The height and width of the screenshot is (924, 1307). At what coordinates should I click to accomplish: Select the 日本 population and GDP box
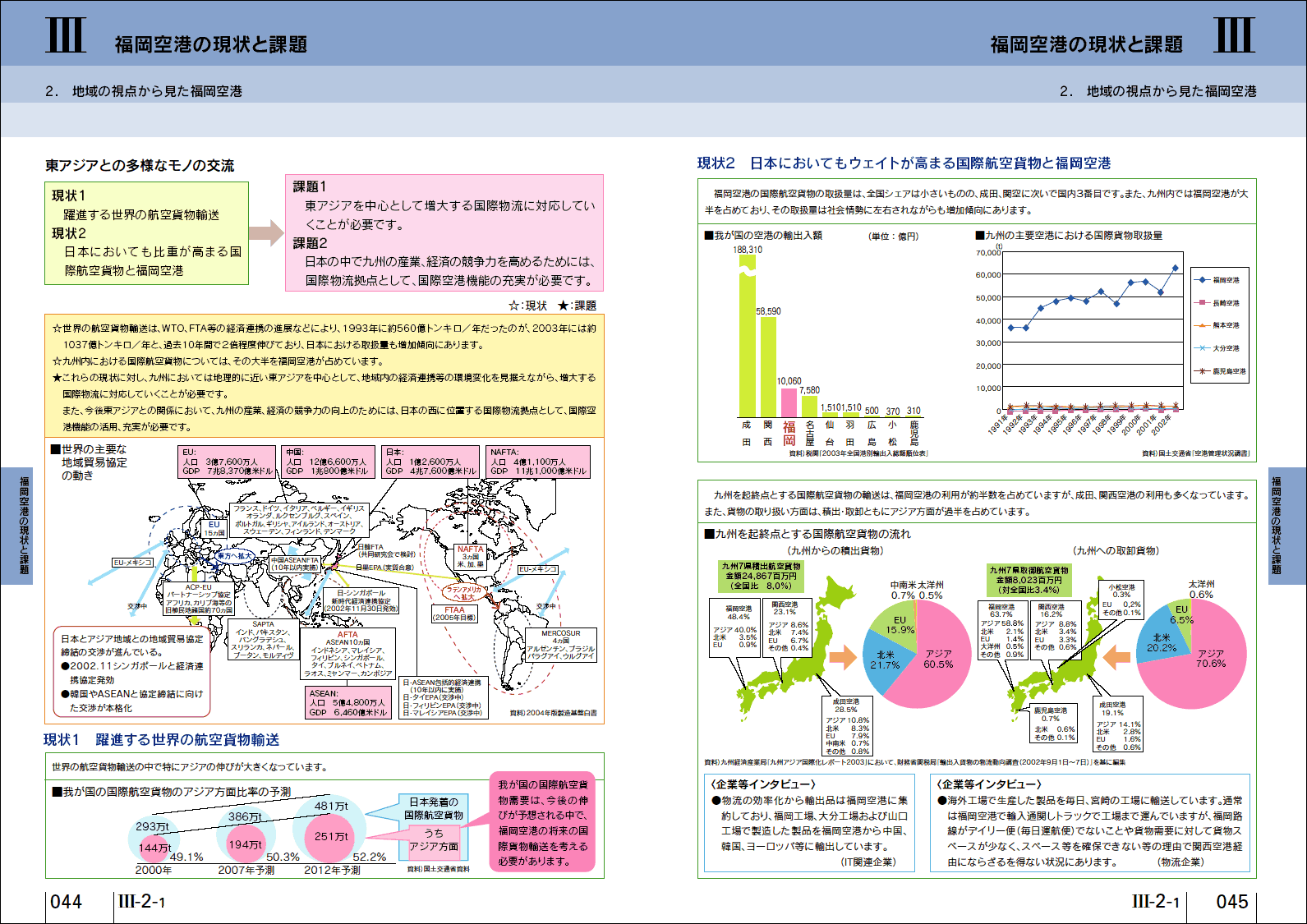[x=430, y=462]
